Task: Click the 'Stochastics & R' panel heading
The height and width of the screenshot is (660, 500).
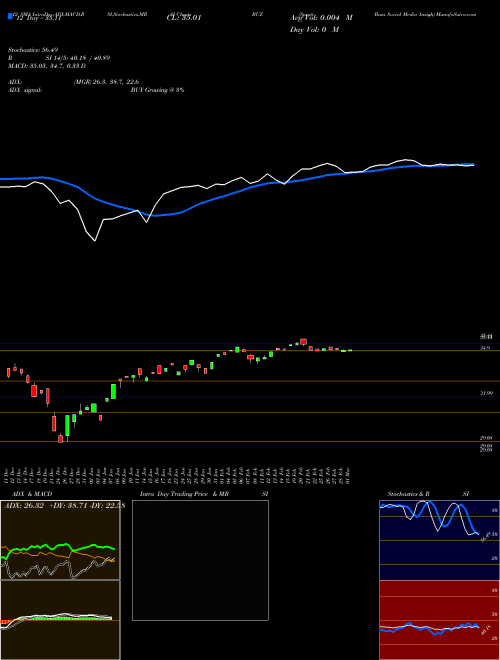Action: (409, 494)
